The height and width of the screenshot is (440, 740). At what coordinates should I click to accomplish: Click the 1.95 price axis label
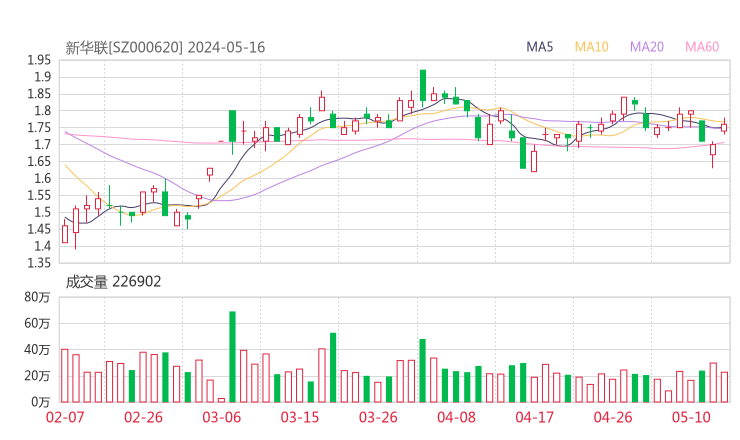pyautogui.click(x=39, y=60)
